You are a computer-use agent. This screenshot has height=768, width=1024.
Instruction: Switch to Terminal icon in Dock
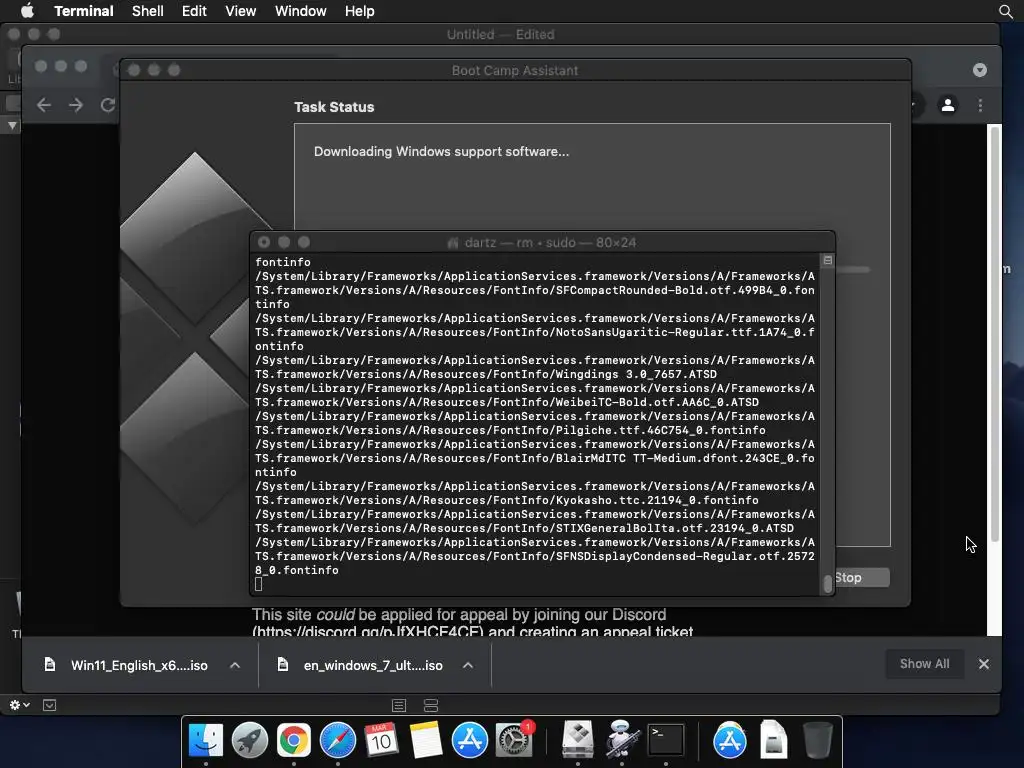[665, 740]
